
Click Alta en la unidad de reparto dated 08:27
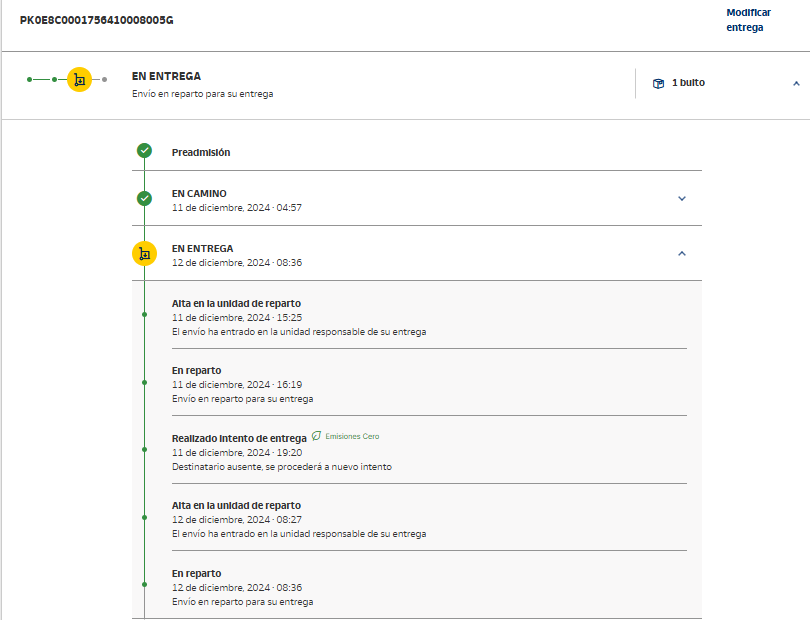pyautogui.click(x=236, y=505)
